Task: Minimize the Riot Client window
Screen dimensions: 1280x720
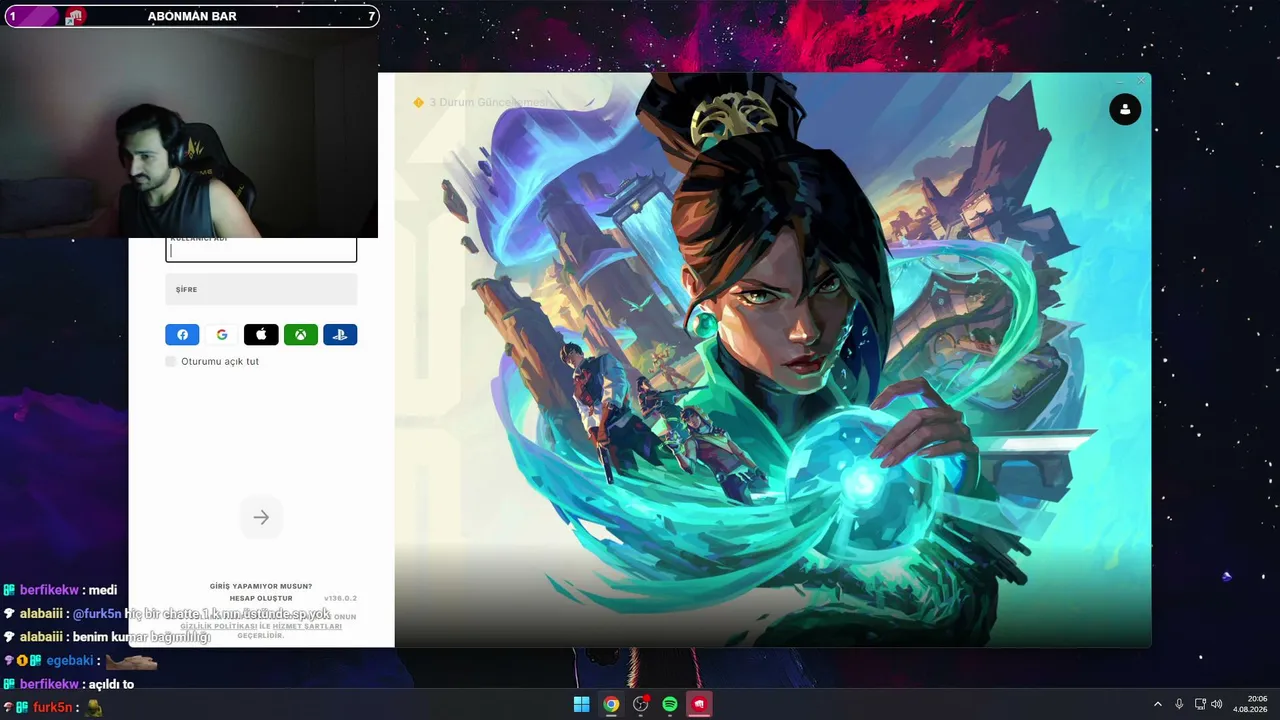Action: 1119,81
